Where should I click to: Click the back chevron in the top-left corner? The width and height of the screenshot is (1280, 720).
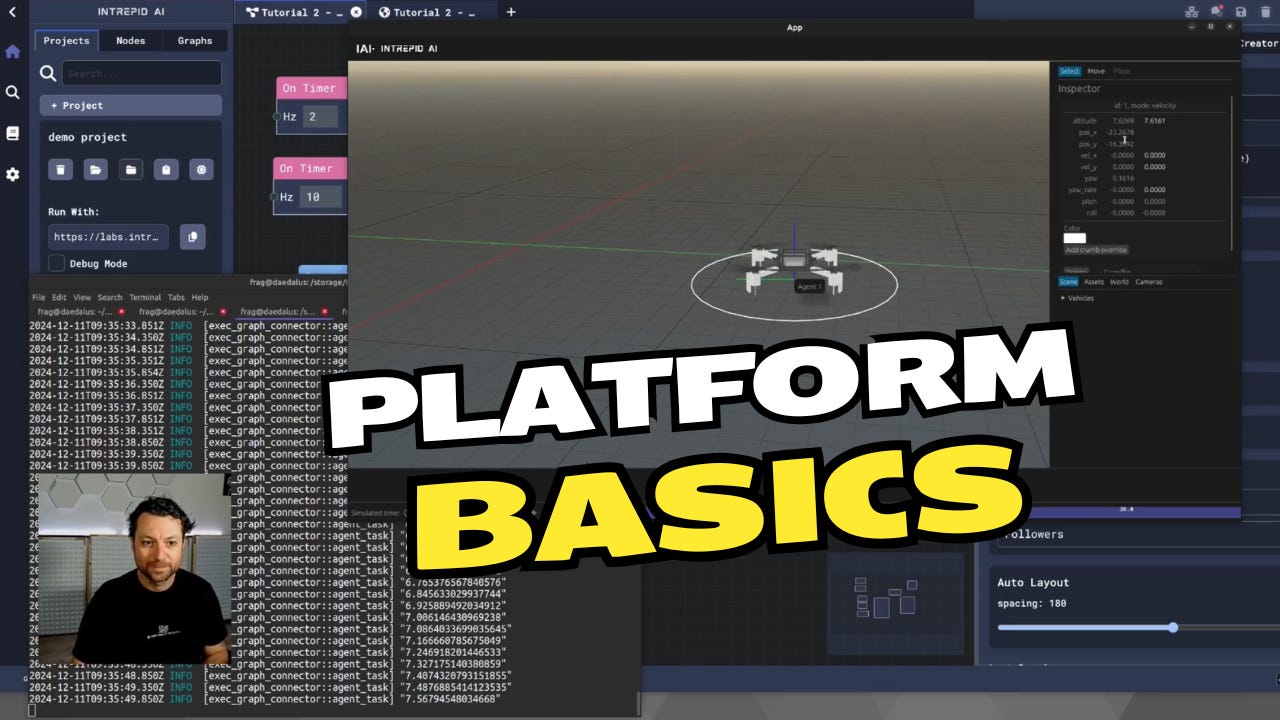[x=12, y=12]
